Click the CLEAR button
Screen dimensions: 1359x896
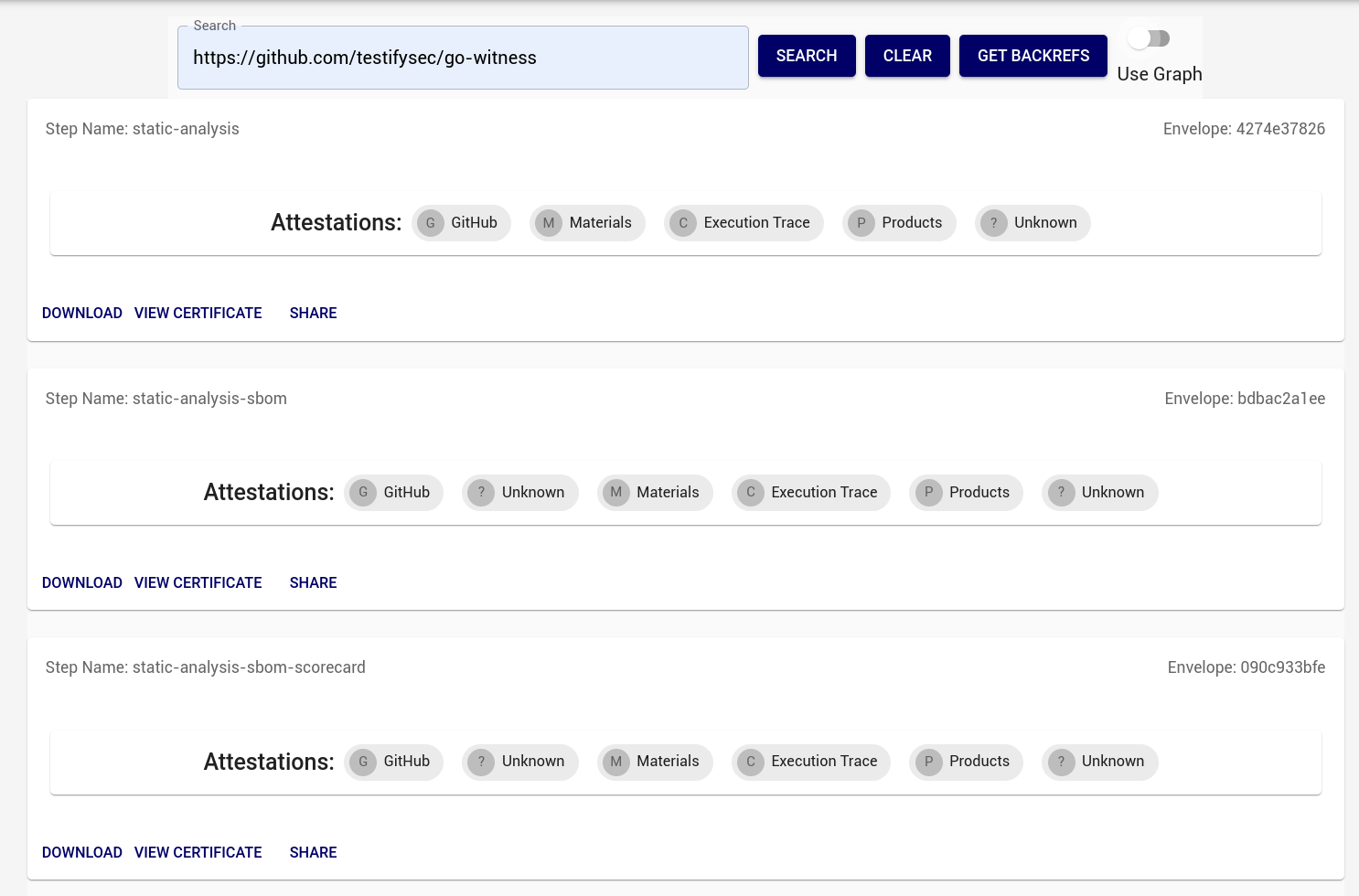click(x=907, y=56)
